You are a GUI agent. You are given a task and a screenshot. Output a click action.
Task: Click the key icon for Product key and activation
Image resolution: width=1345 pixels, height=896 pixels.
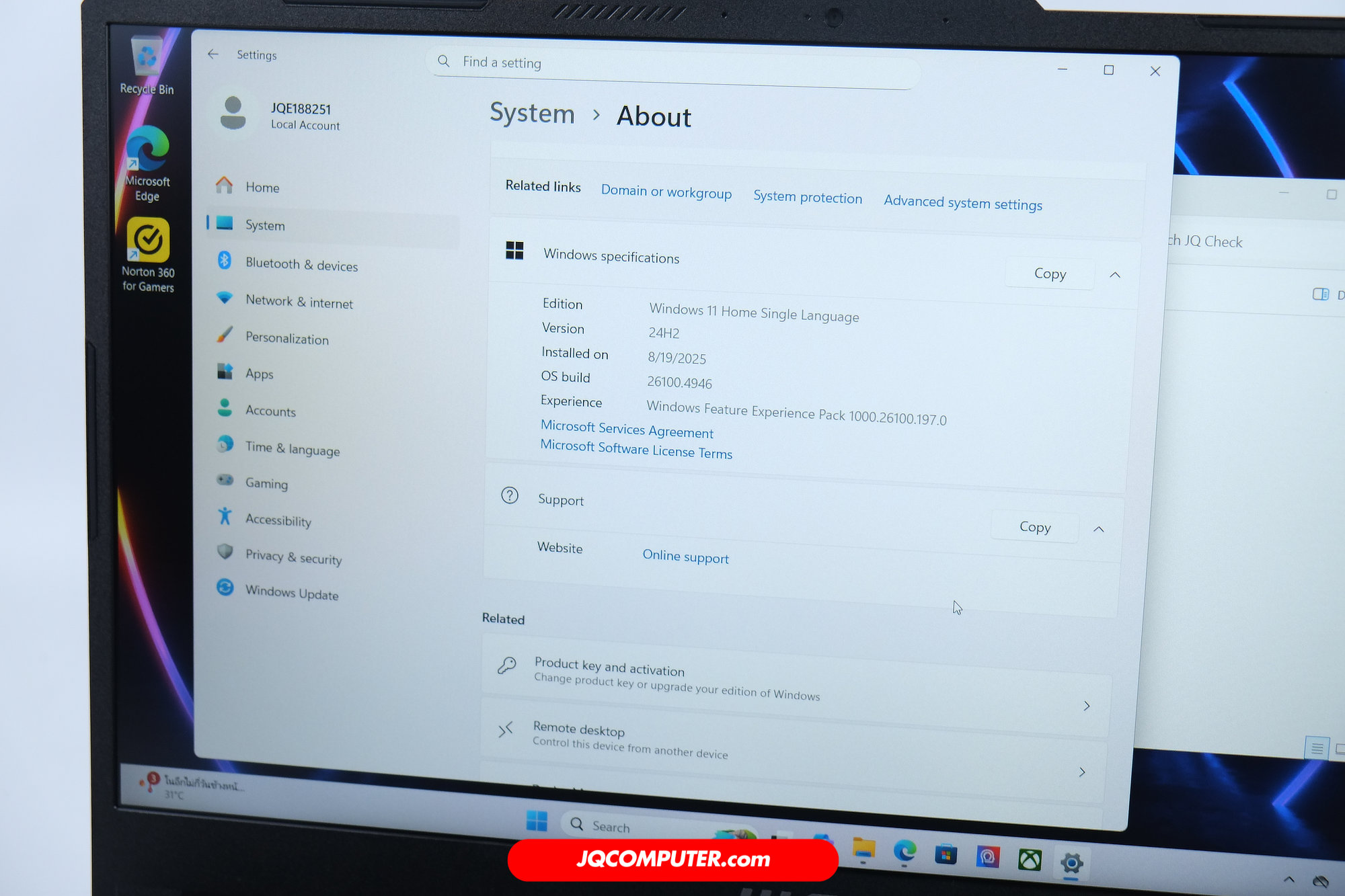click(x=506, y=665)
